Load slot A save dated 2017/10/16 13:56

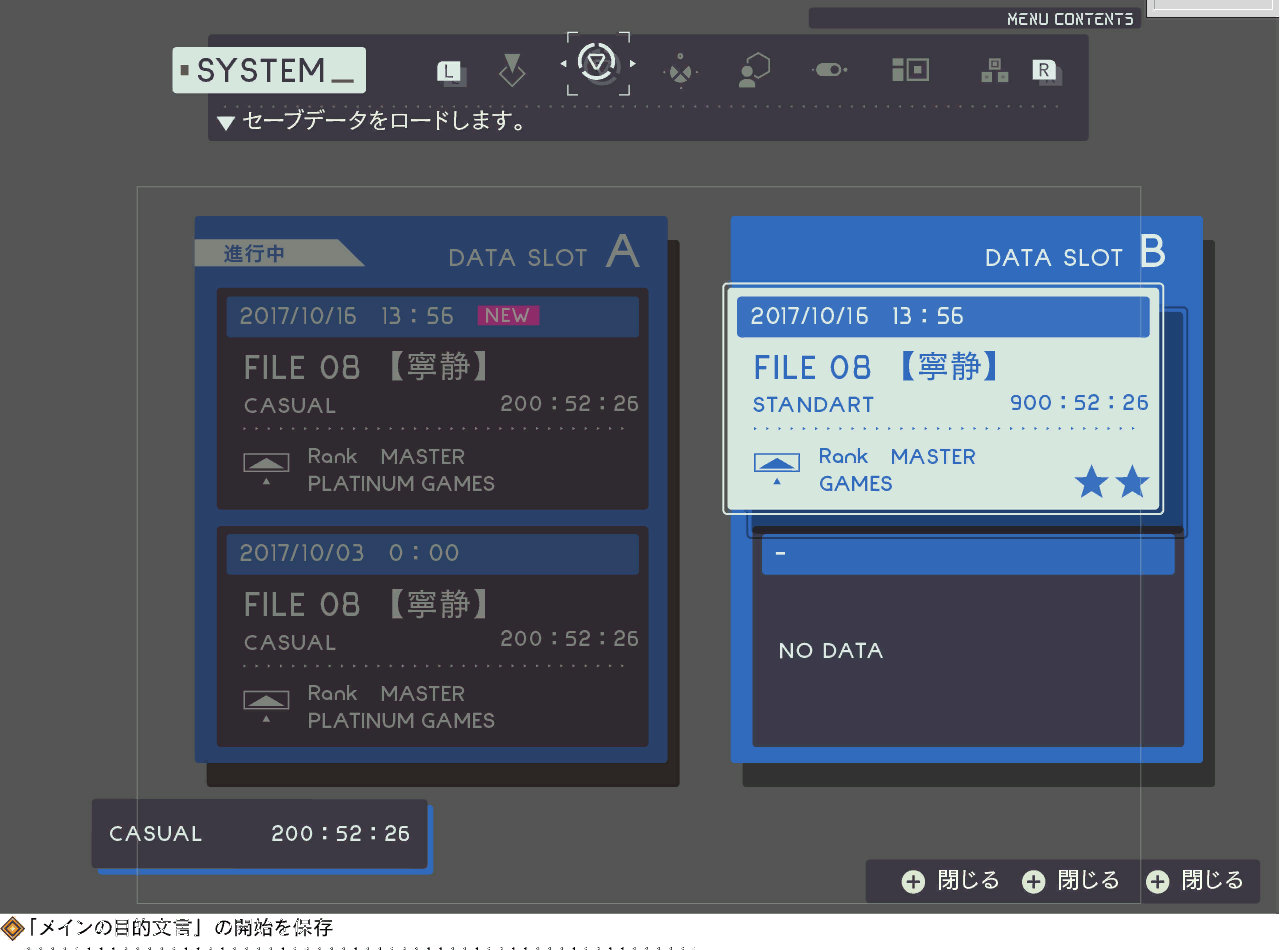[432, 399]
